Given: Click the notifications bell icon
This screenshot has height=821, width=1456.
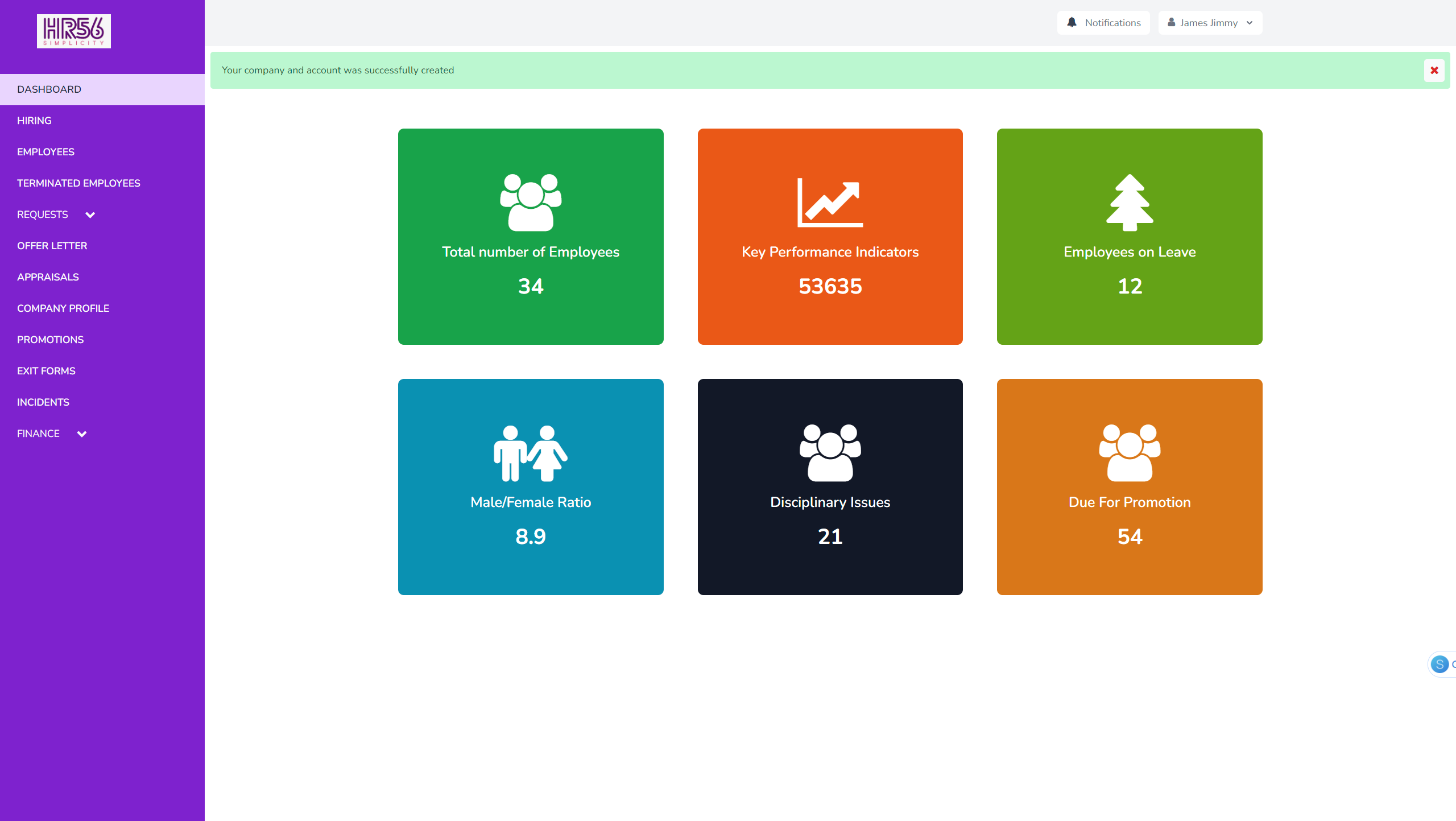Looking at the screenshot, I should click(x=1072, y=23).
